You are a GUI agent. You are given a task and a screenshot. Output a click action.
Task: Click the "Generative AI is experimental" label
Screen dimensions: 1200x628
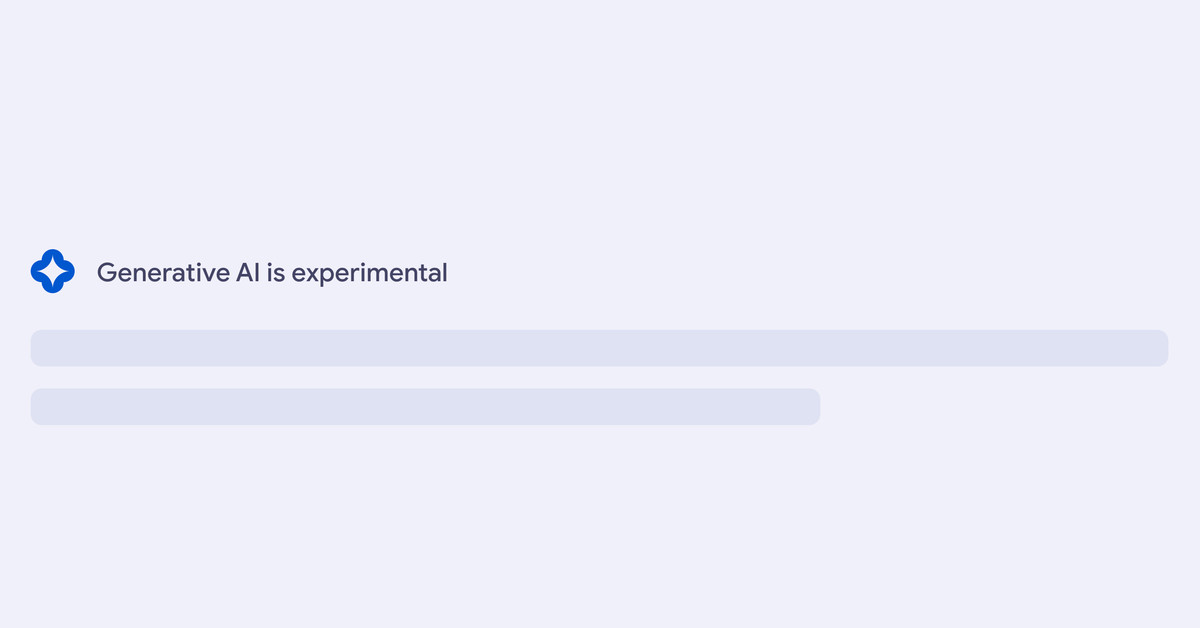(272, 272)
